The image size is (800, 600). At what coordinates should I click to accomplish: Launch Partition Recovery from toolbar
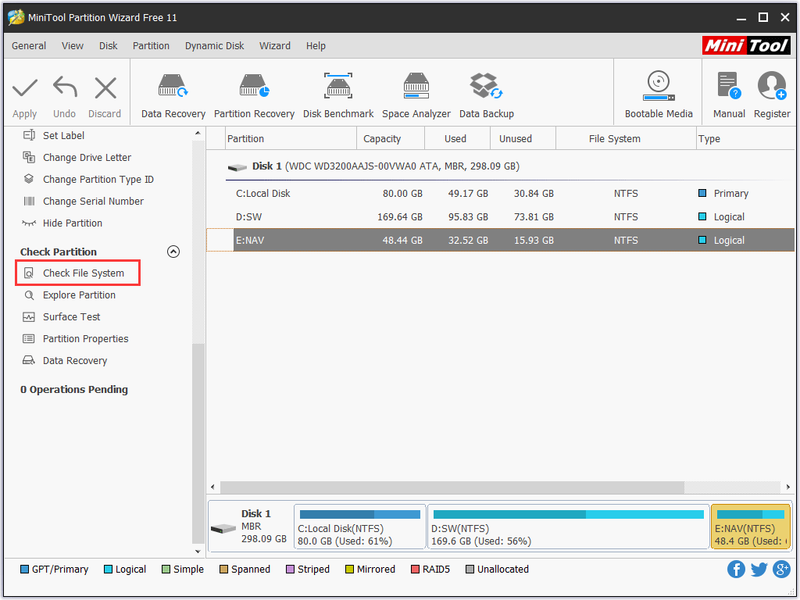254,96
